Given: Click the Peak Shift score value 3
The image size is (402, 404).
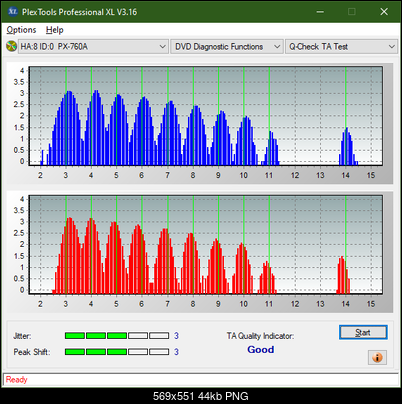Looking at the screenshot, I should click(176, 352).
